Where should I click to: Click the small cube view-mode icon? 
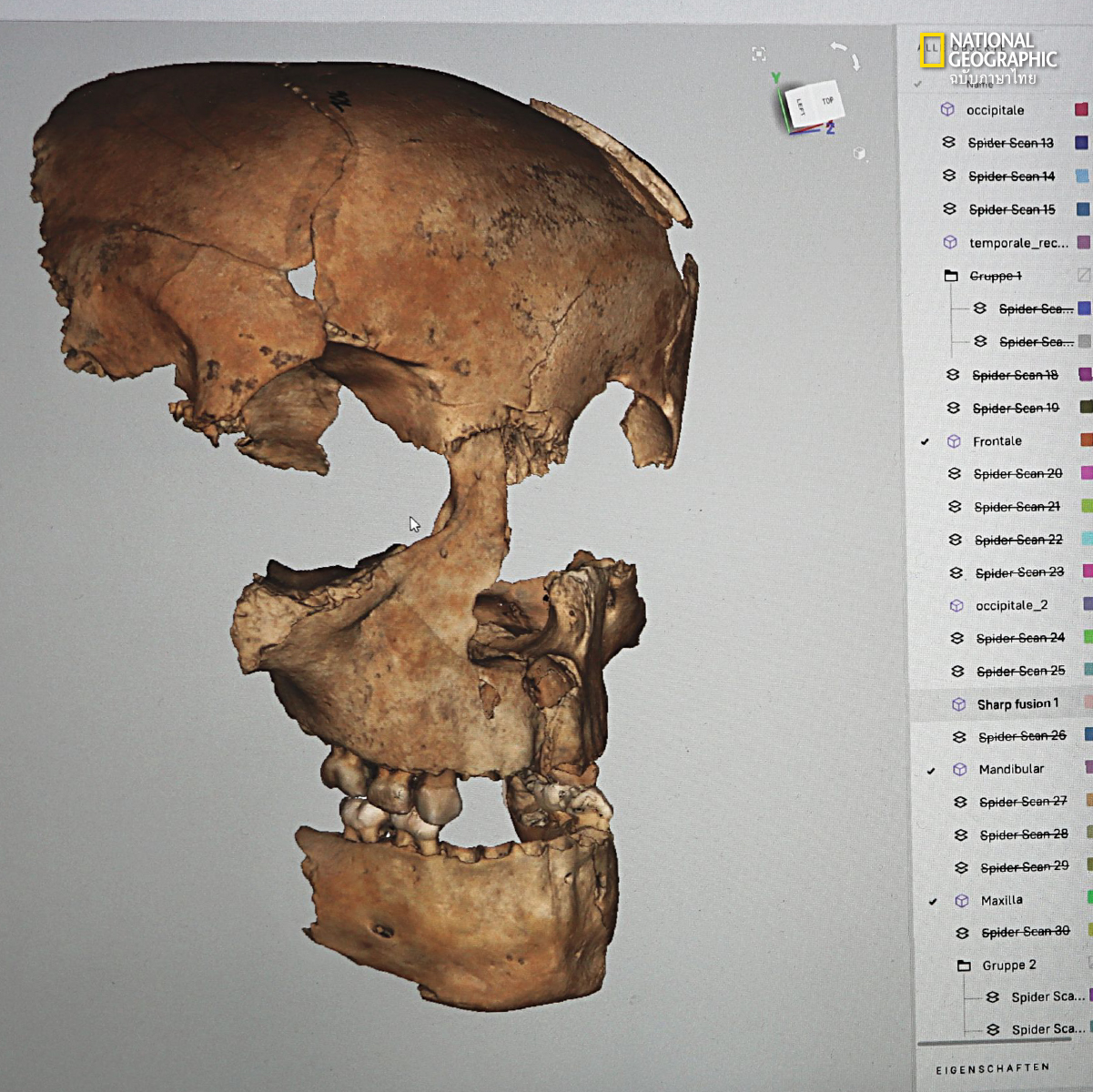tap(859, 154)
